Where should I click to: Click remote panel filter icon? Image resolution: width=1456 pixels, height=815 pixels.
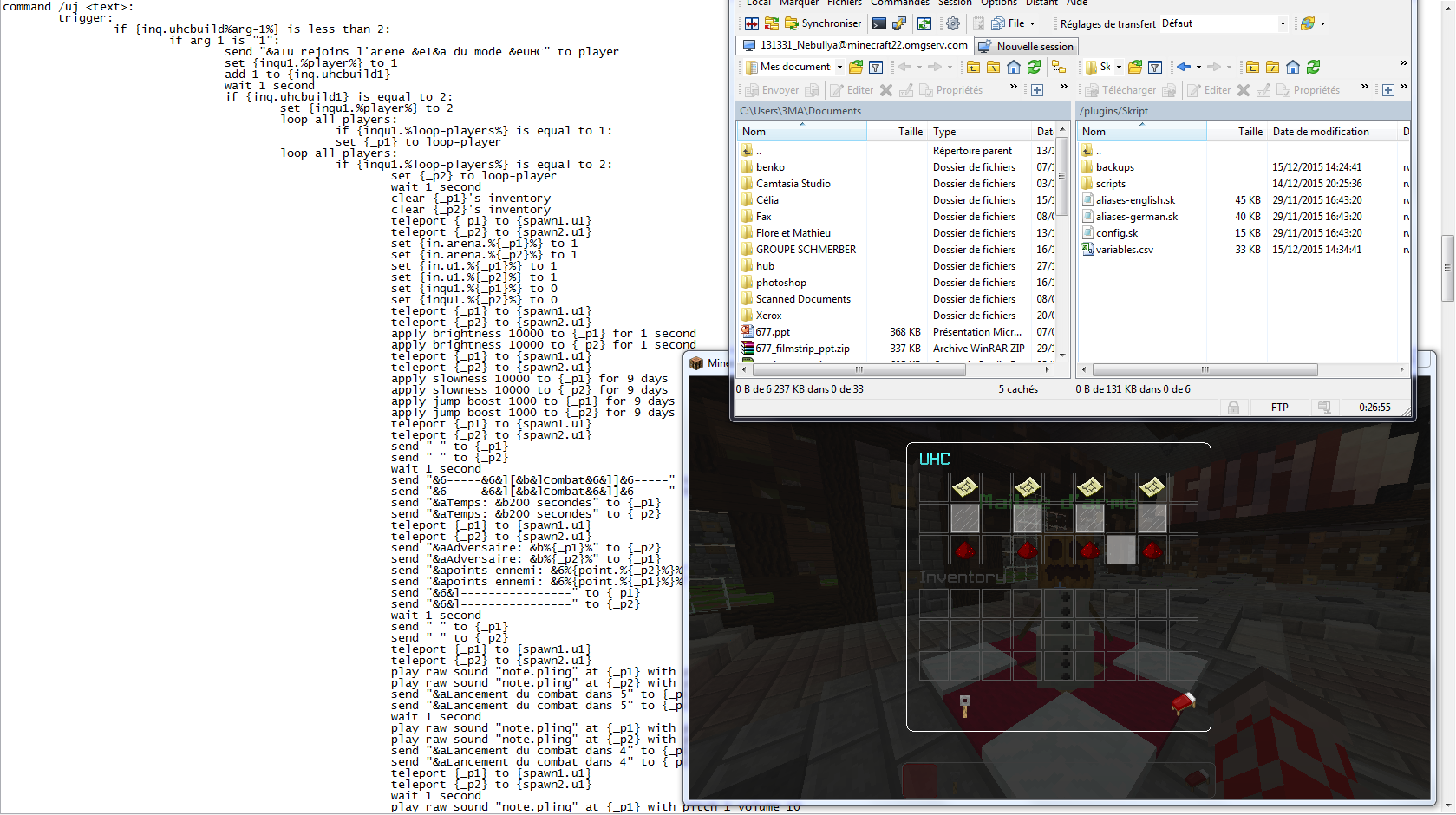click(x=1155, y=67)
